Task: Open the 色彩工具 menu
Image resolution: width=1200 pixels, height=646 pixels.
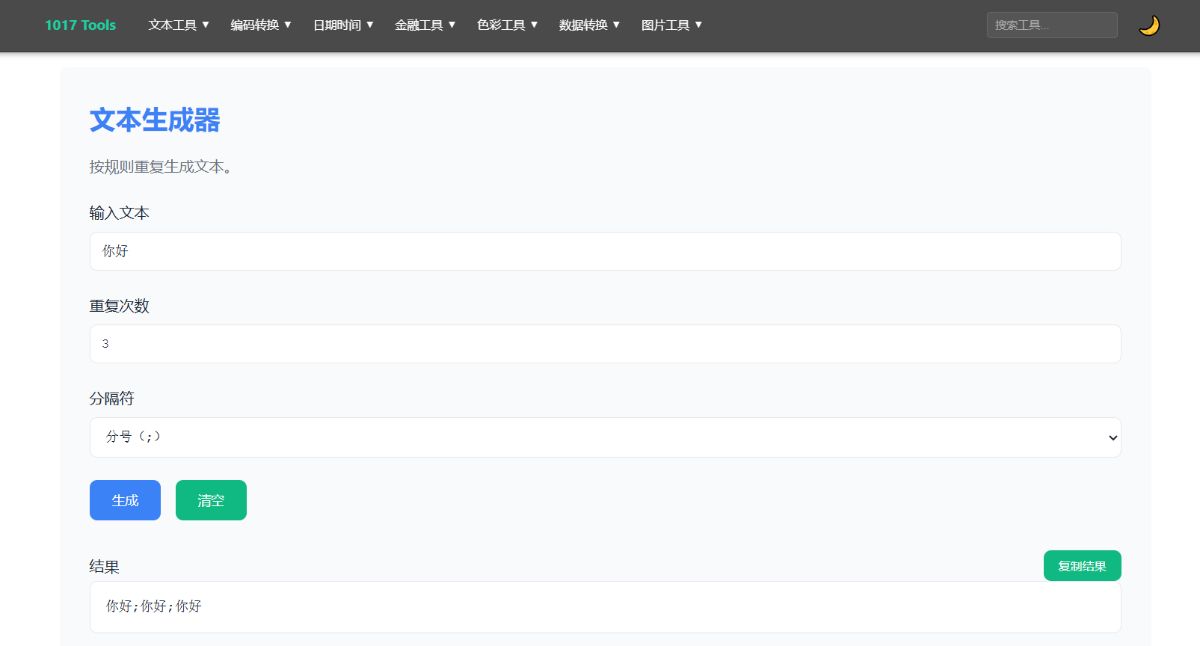Action: tap(507, 25)
